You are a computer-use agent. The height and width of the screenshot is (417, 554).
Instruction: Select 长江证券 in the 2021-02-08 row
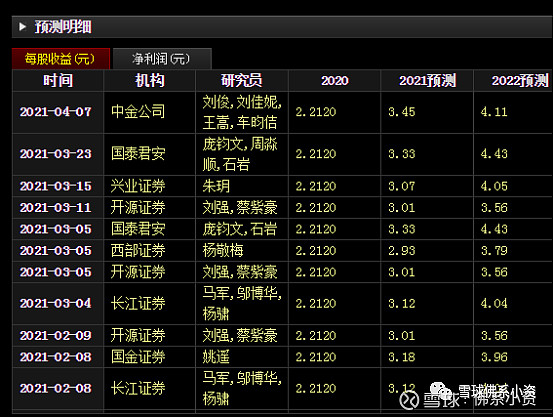click(138, 388)
